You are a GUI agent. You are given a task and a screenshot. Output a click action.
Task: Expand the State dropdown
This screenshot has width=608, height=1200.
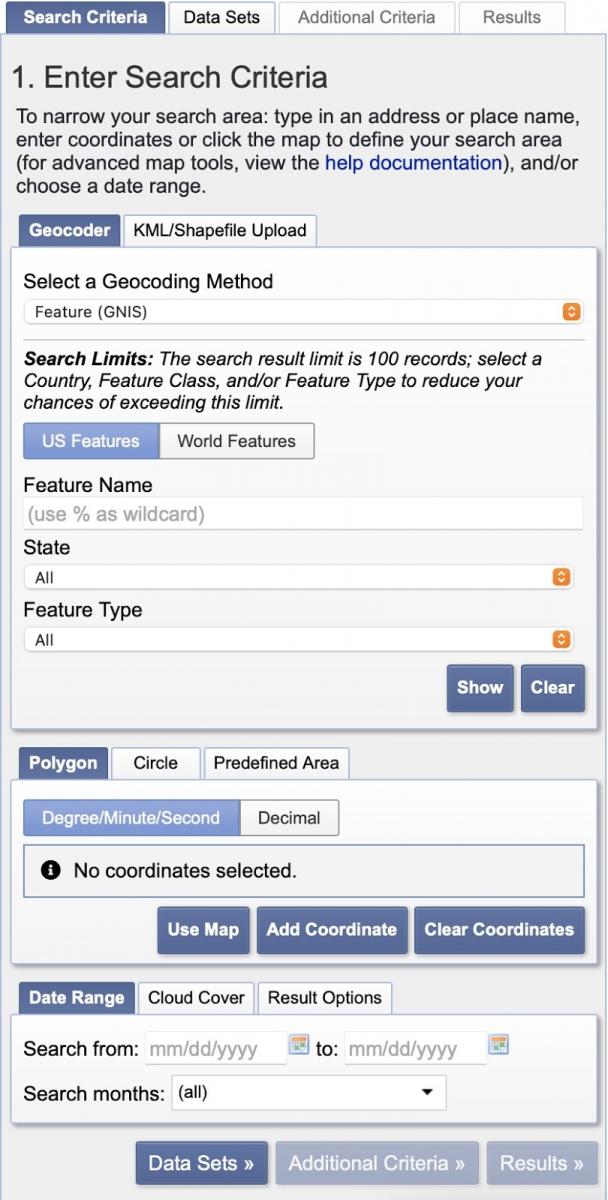(297, 578)
